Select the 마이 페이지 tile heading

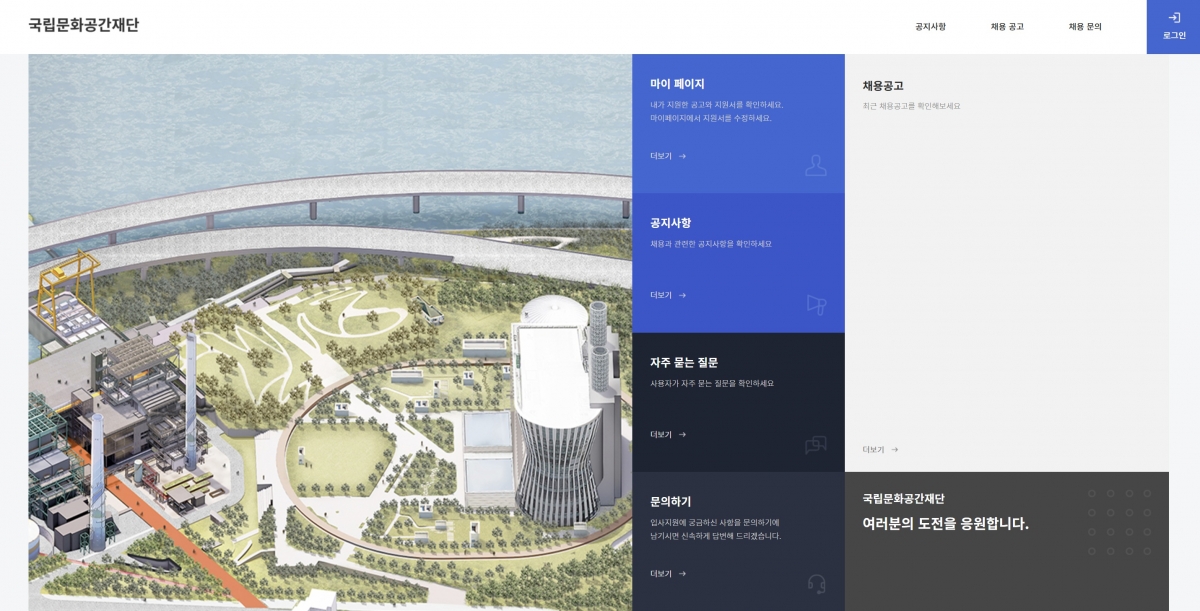pyautogui.click(x=677, y=84)
